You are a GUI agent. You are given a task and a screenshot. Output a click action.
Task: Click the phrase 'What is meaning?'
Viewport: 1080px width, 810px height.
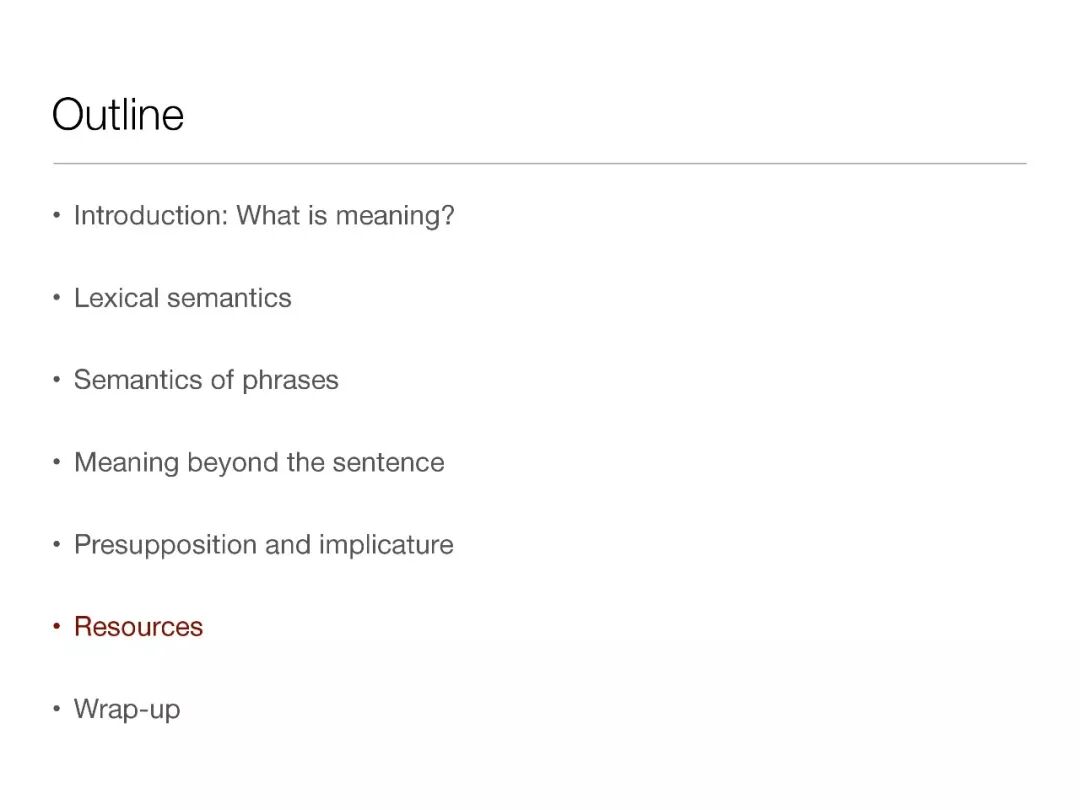345,215
